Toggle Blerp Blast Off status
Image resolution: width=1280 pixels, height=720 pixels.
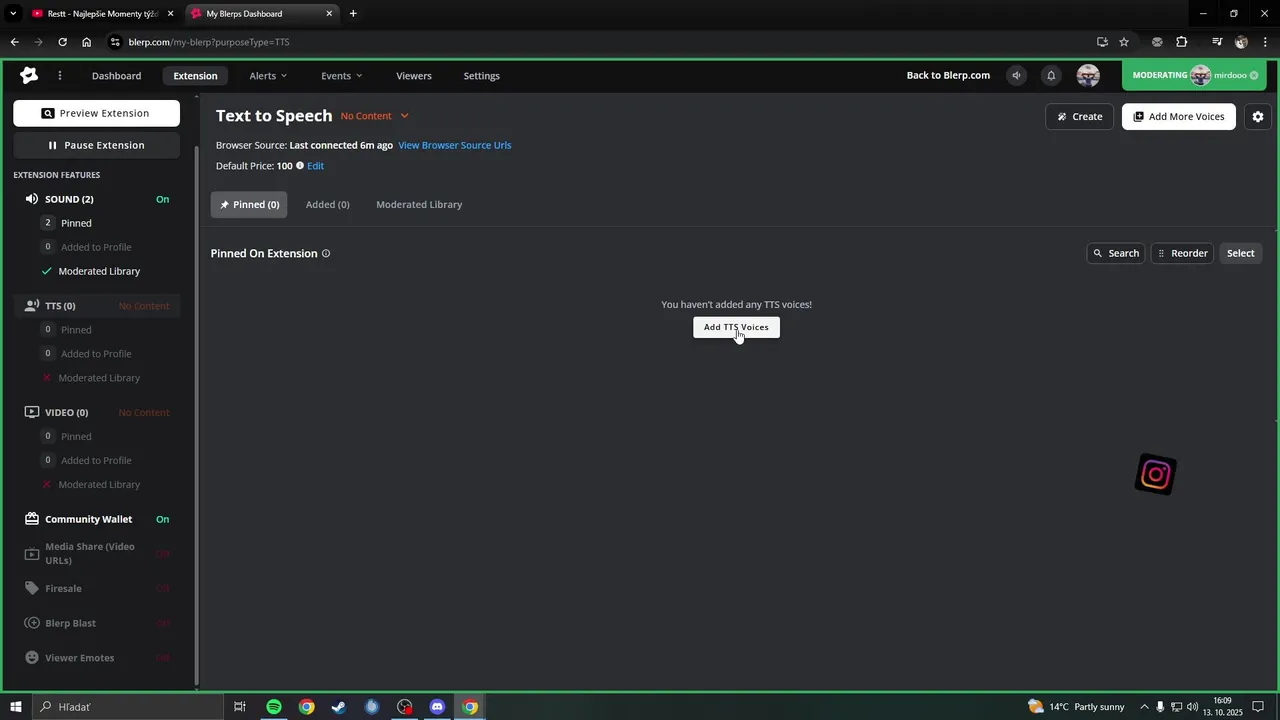[162, 623]
